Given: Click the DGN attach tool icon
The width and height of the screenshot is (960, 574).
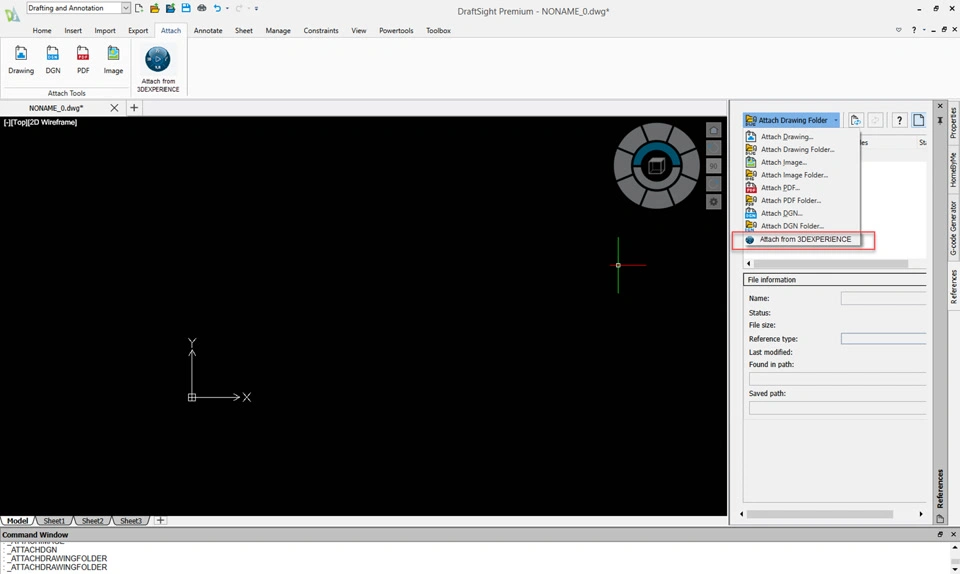Looking at the screenshot, I should pyautogui.click(x=53, y=54).
